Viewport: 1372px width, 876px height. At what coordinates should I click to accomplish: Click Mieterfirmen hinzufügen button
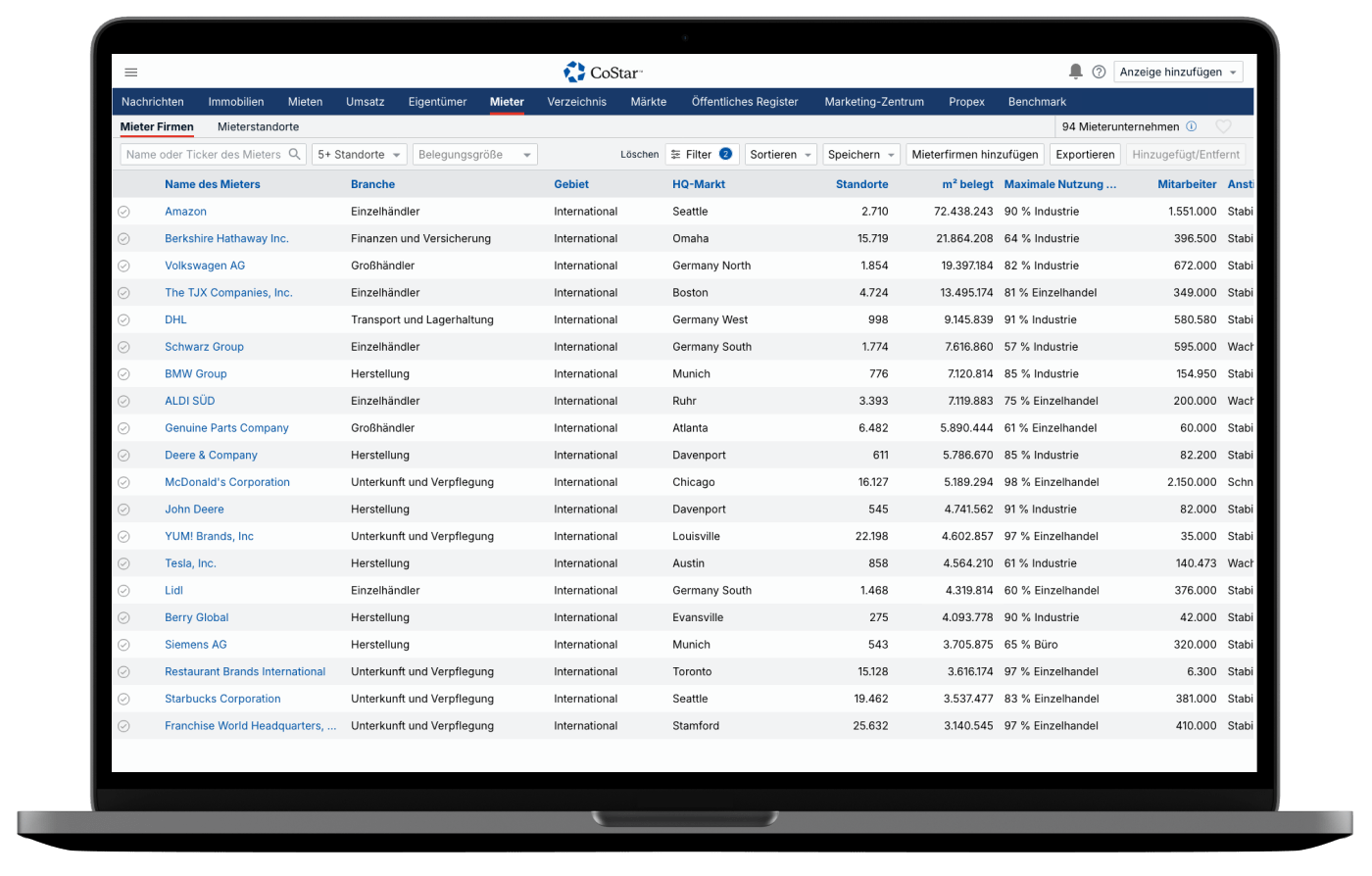975,155
